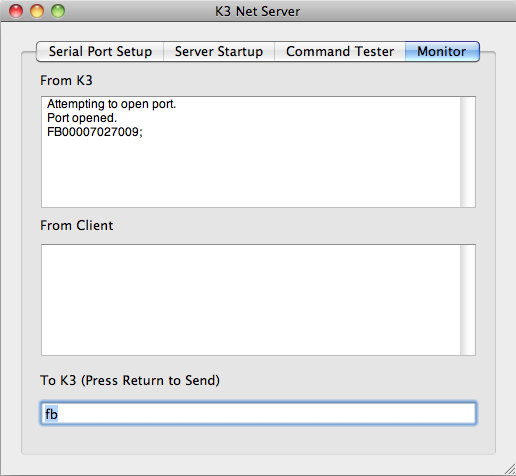Click the 'Port opened.' log line

point(82,118)
